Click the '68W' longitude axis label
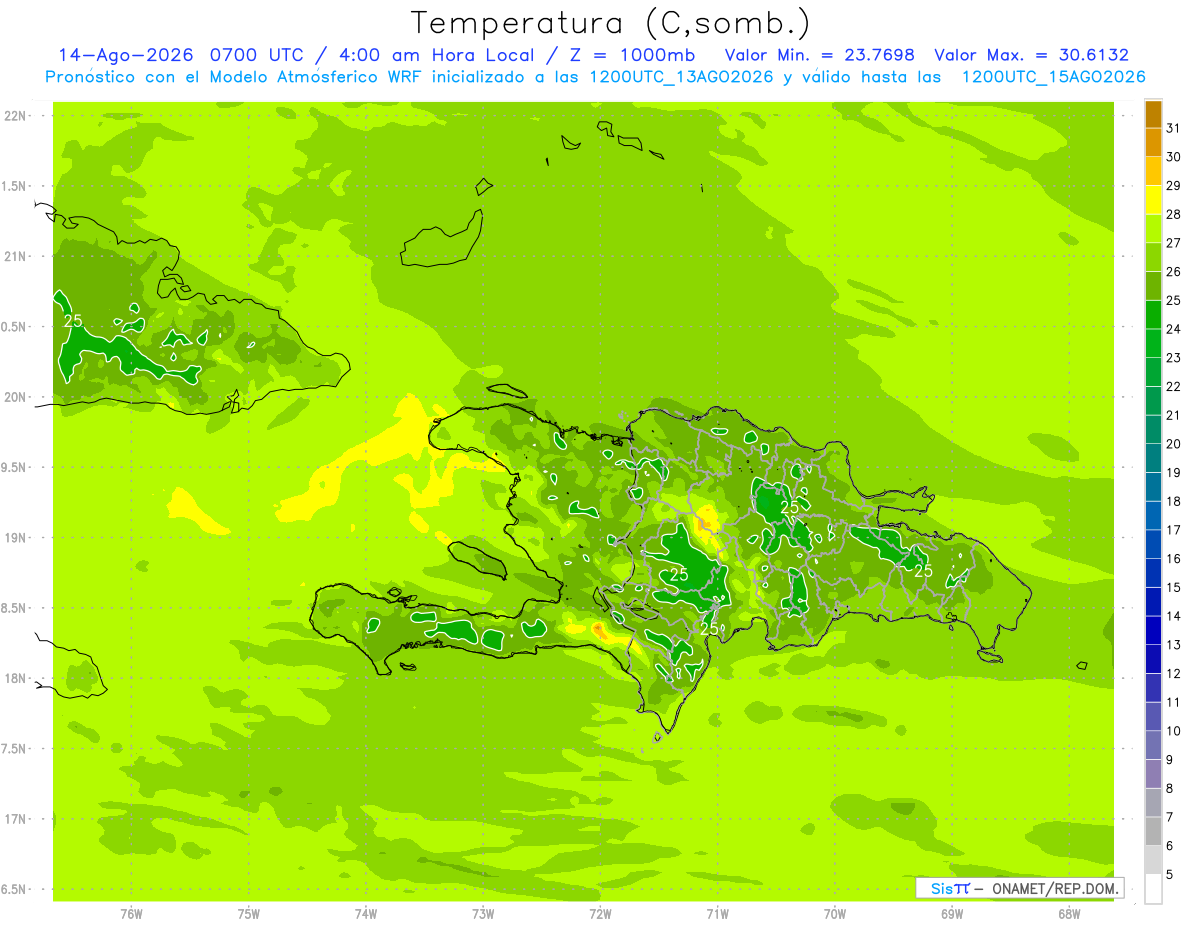Image resolution: width=1200 pixels, height=927 pixels. pos(1069,913)
